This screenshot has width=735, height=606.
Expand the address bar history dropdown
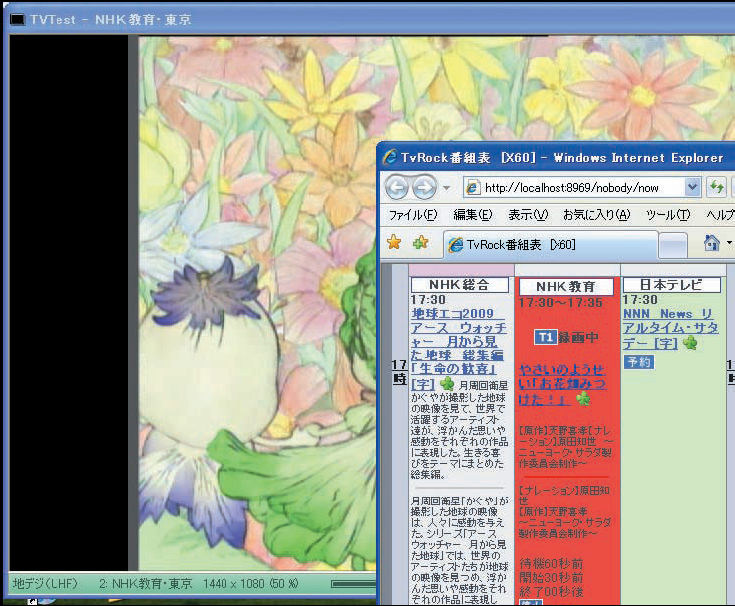[692, 188]
